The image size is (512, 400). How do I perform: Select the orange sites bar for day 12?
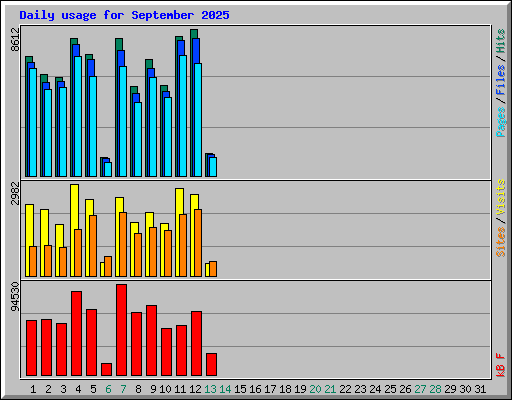(x=198, y=243)
